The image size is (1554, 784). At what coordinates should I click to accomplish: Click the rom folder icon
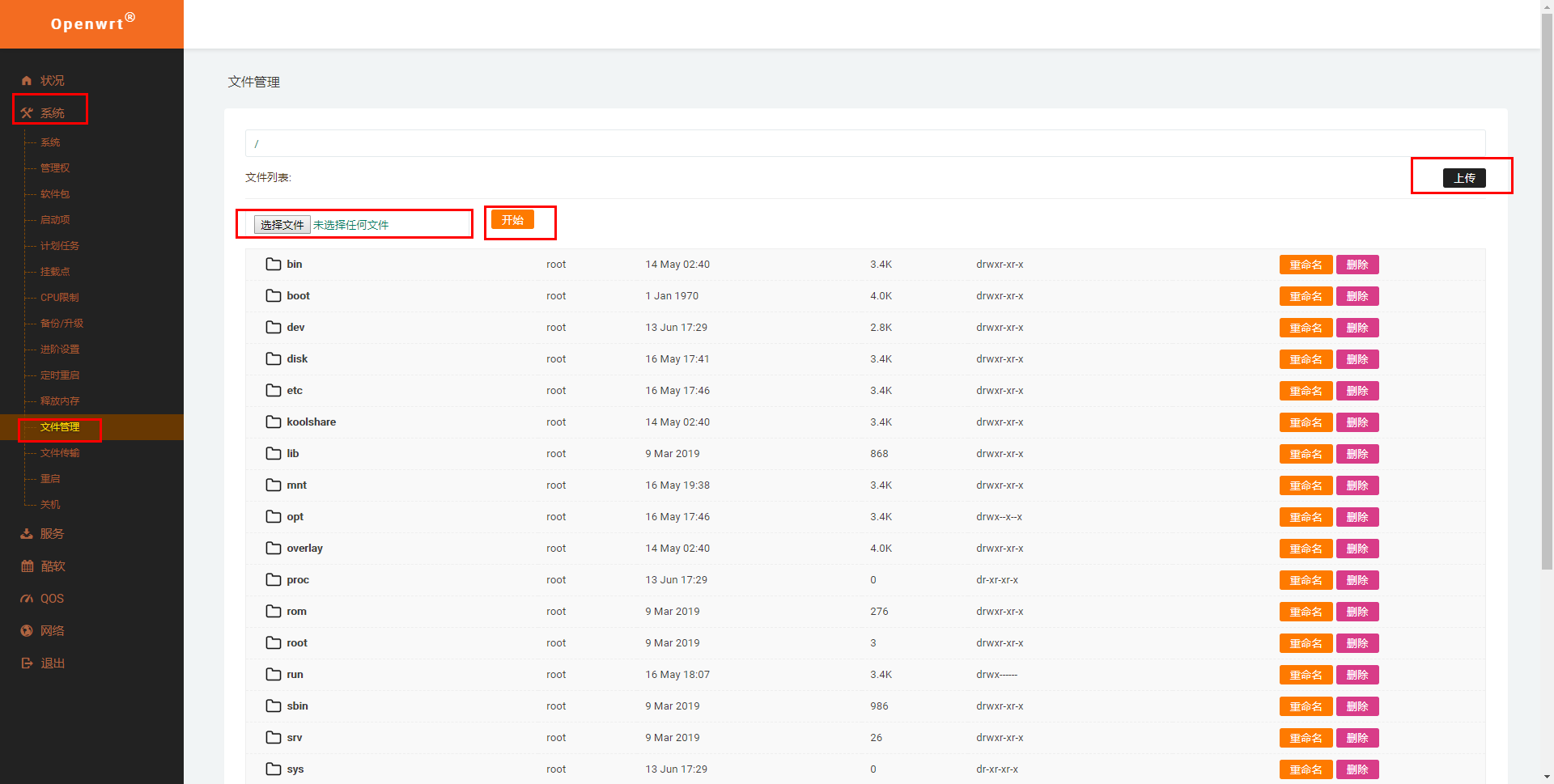(x=274, y=611)
